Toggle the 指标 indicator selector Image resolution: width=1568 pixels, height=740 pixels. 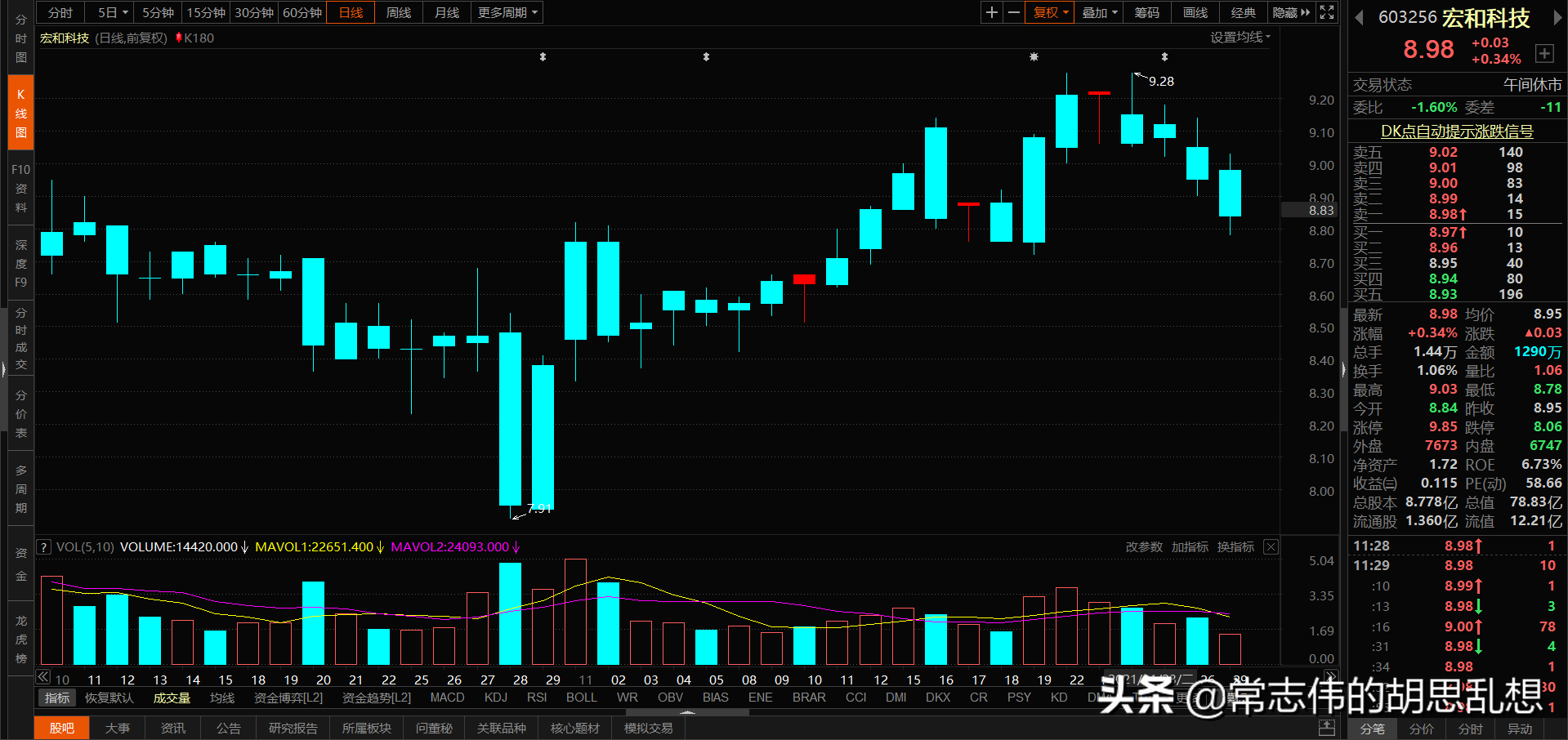56,697
